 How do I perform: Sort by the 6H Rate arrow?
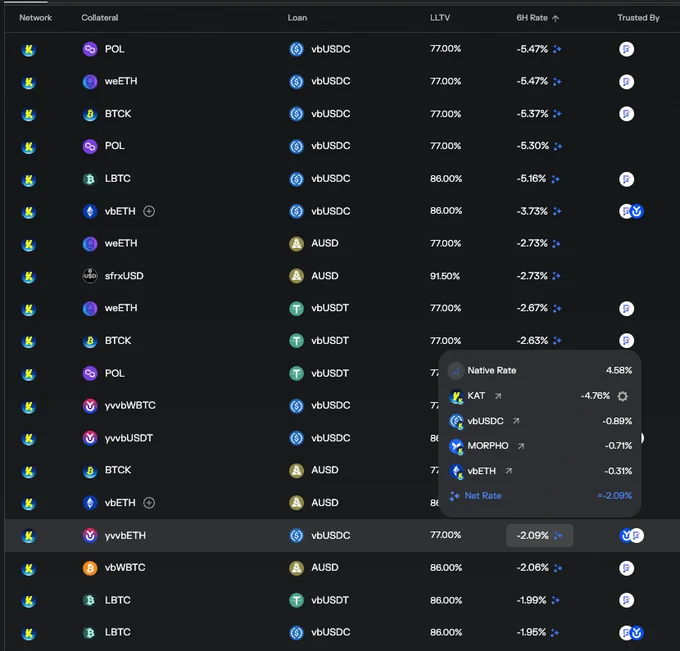point(556,18)
